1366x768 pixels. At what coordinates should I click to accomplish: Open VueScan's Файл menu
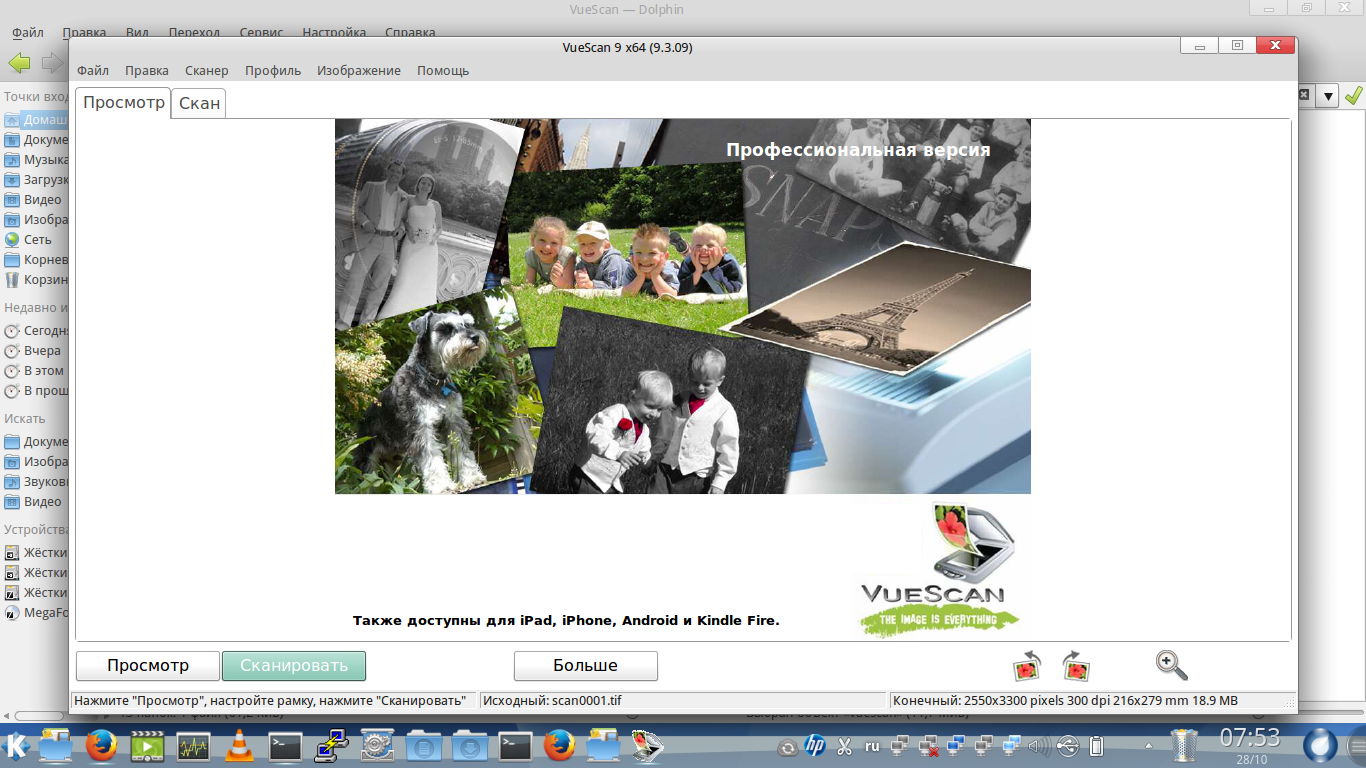[93, 70]
